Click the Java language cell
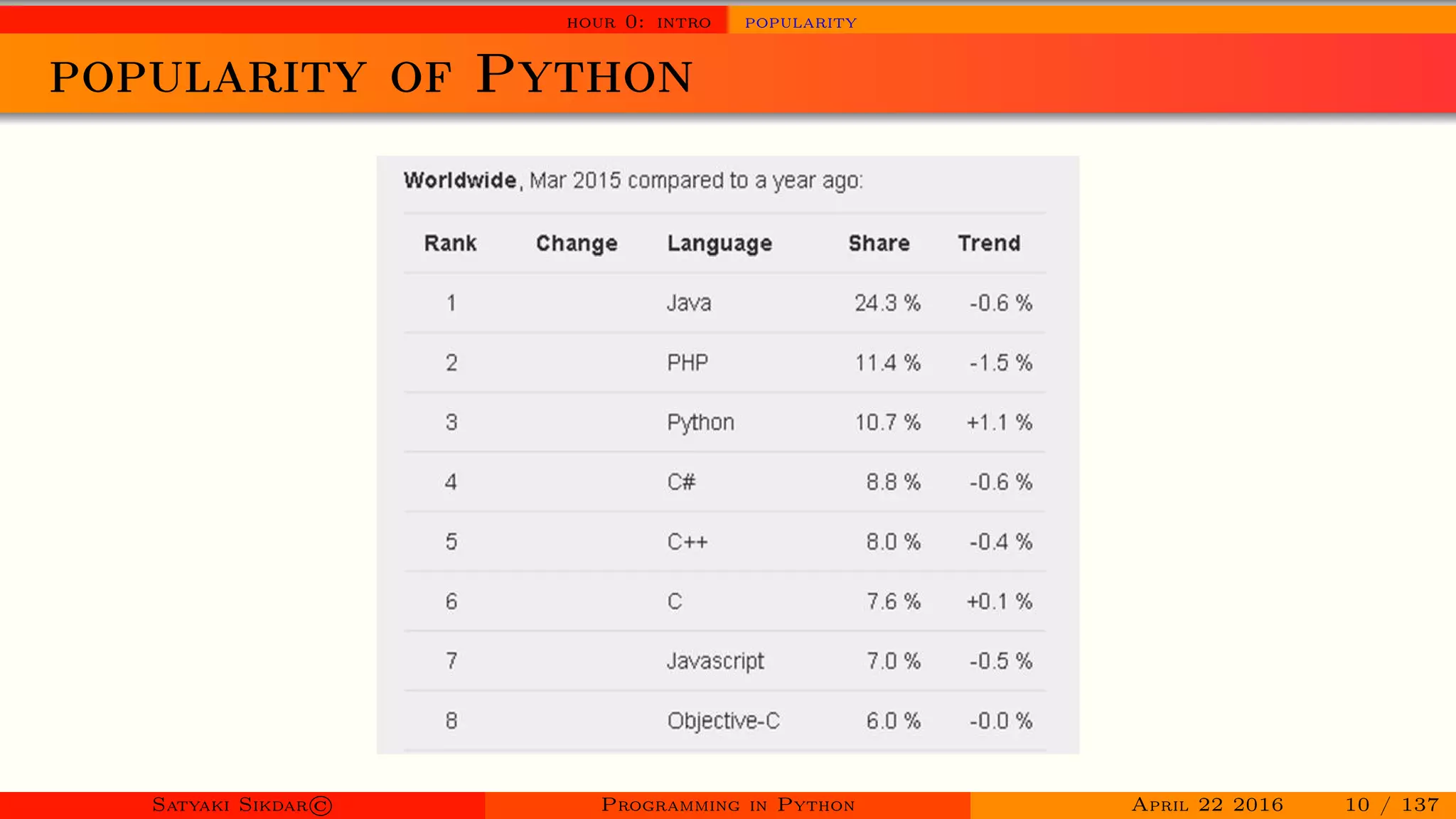1456x819 pixels. (x=689, y=303)
